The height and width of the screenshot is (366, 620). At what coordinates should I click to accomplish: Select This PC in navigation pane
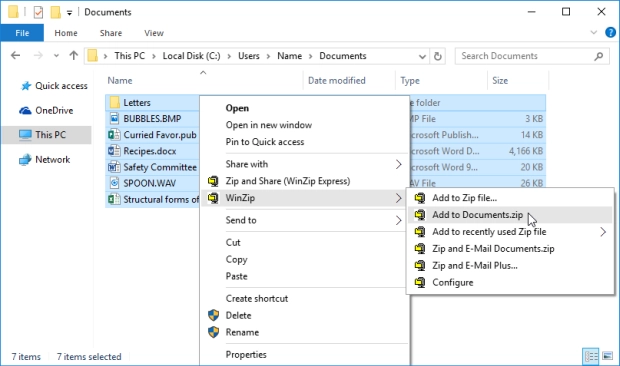tap(47, 135)
